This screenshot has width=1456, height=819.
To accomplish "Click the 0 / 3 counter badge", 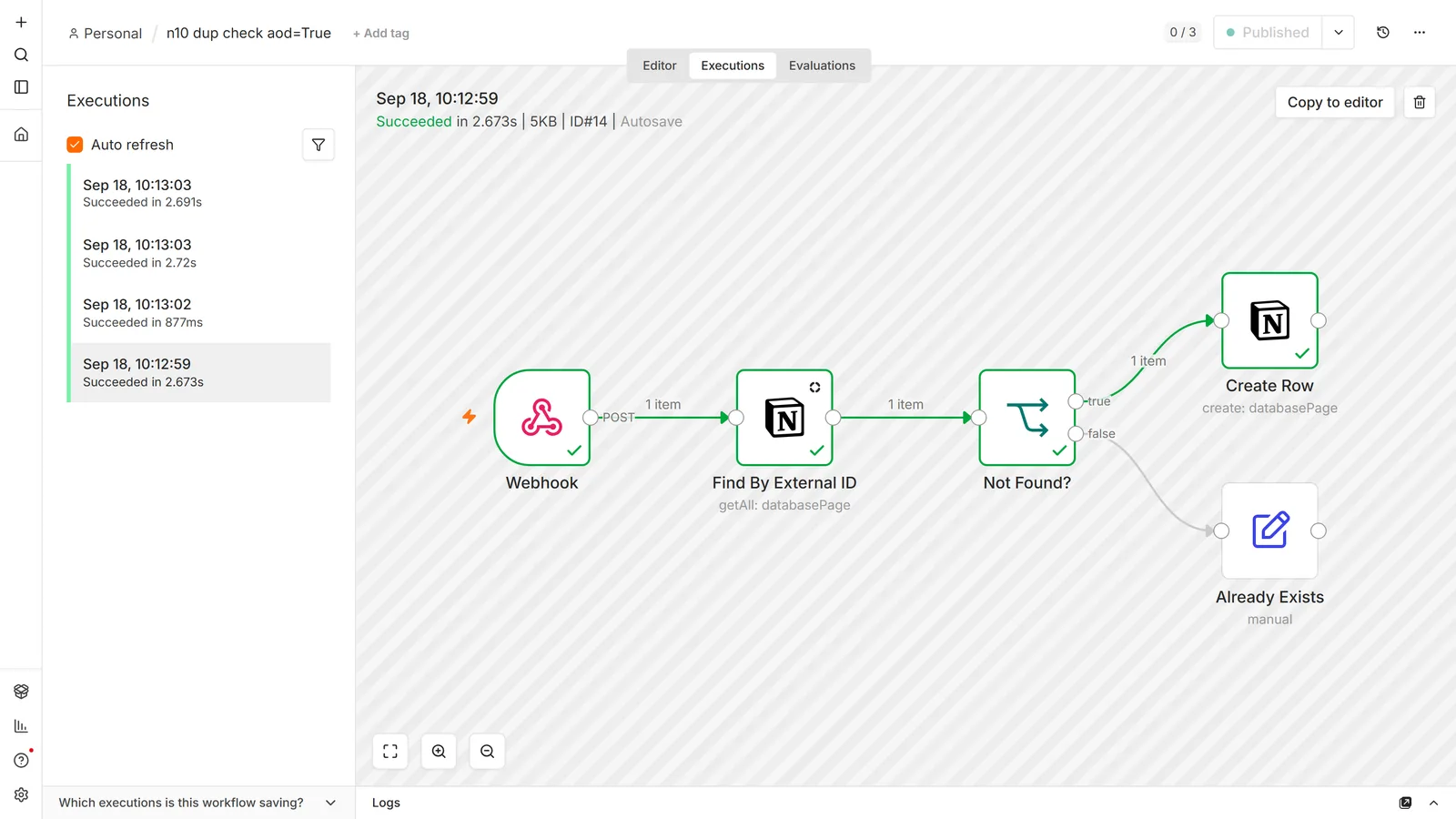I will coord(1183,33).
